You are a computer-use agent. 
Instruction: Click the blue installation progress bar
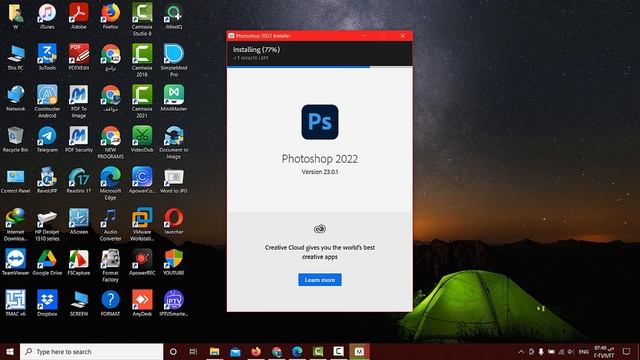tap(298, 67)
